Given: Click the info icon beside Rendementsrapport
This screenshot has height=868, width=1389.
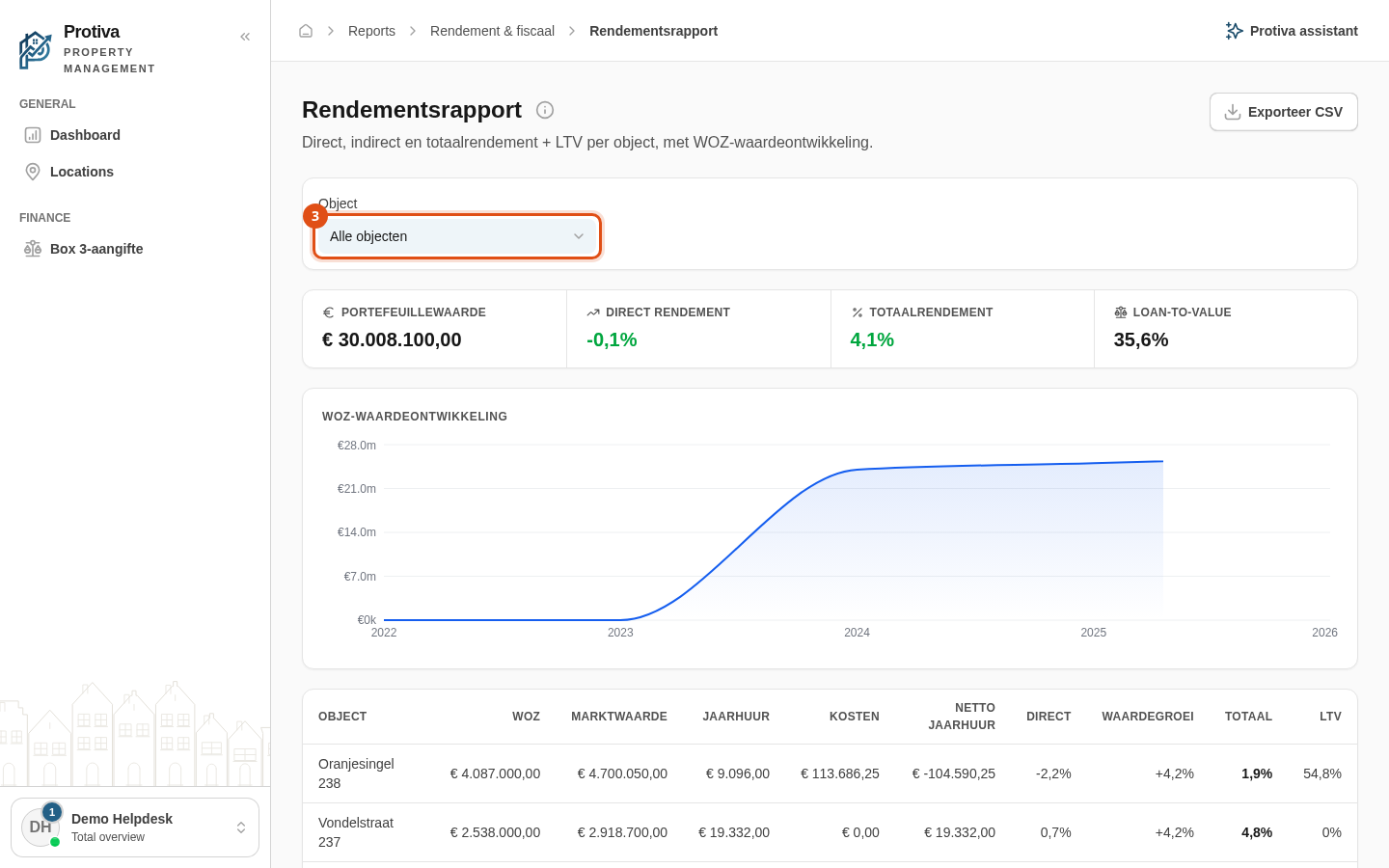Looking at the screenshot, I should tap(545, 110).
